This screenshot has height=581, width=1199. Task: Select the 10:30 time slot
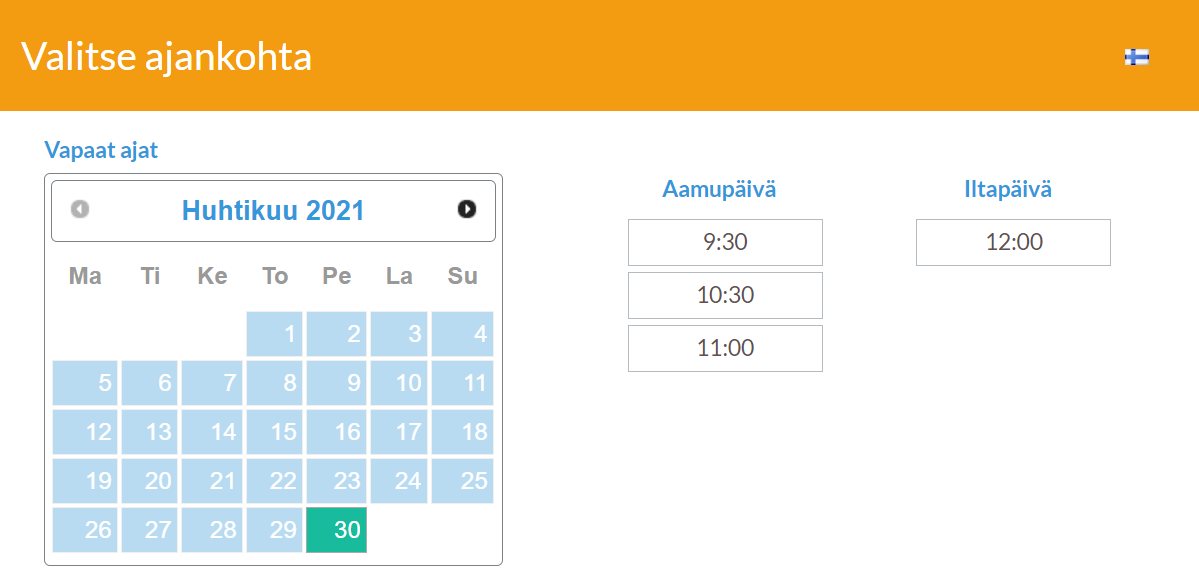(725, 295)
